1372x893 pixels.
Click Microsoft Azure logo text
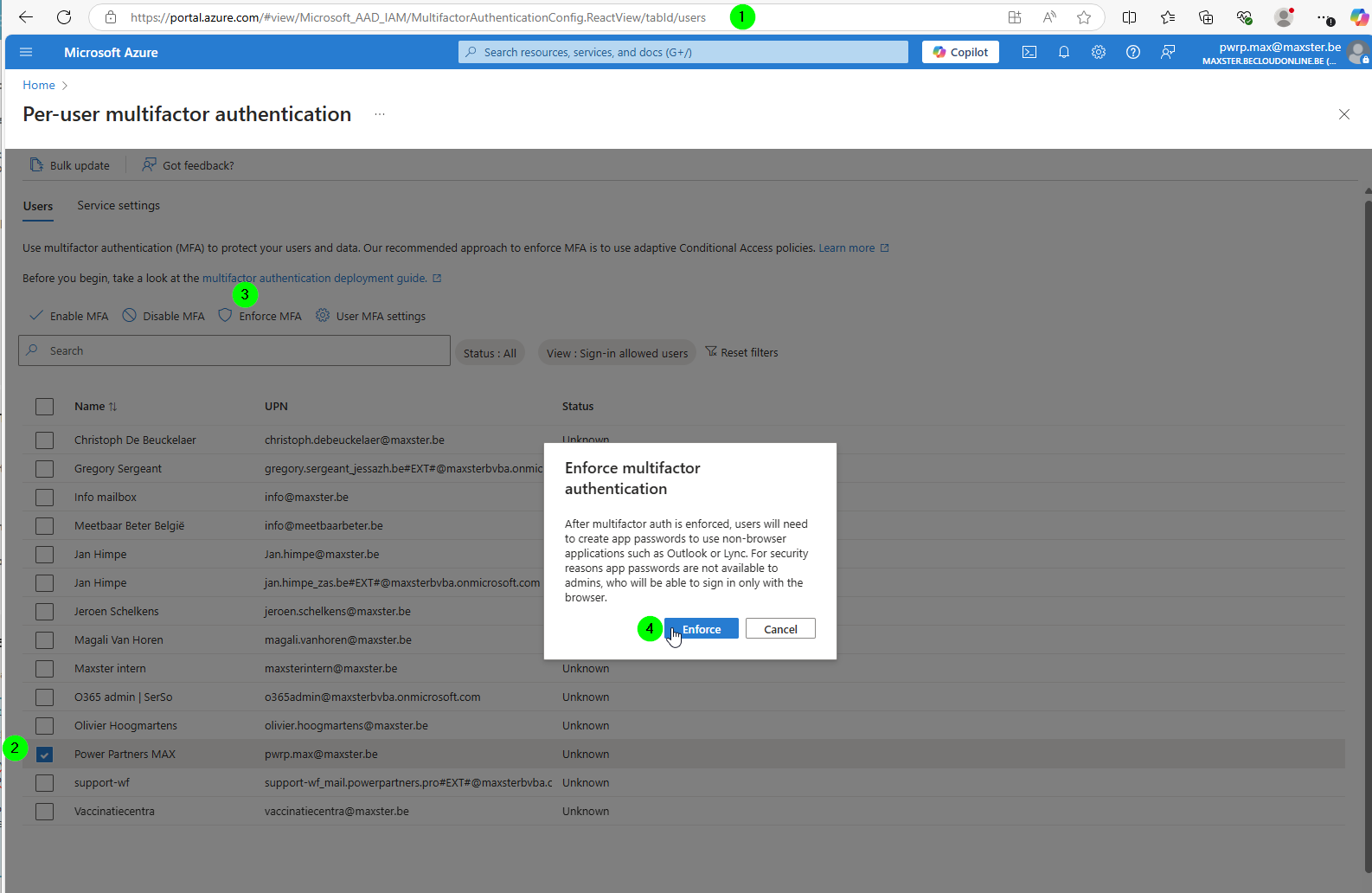click(x=111, y=52)
